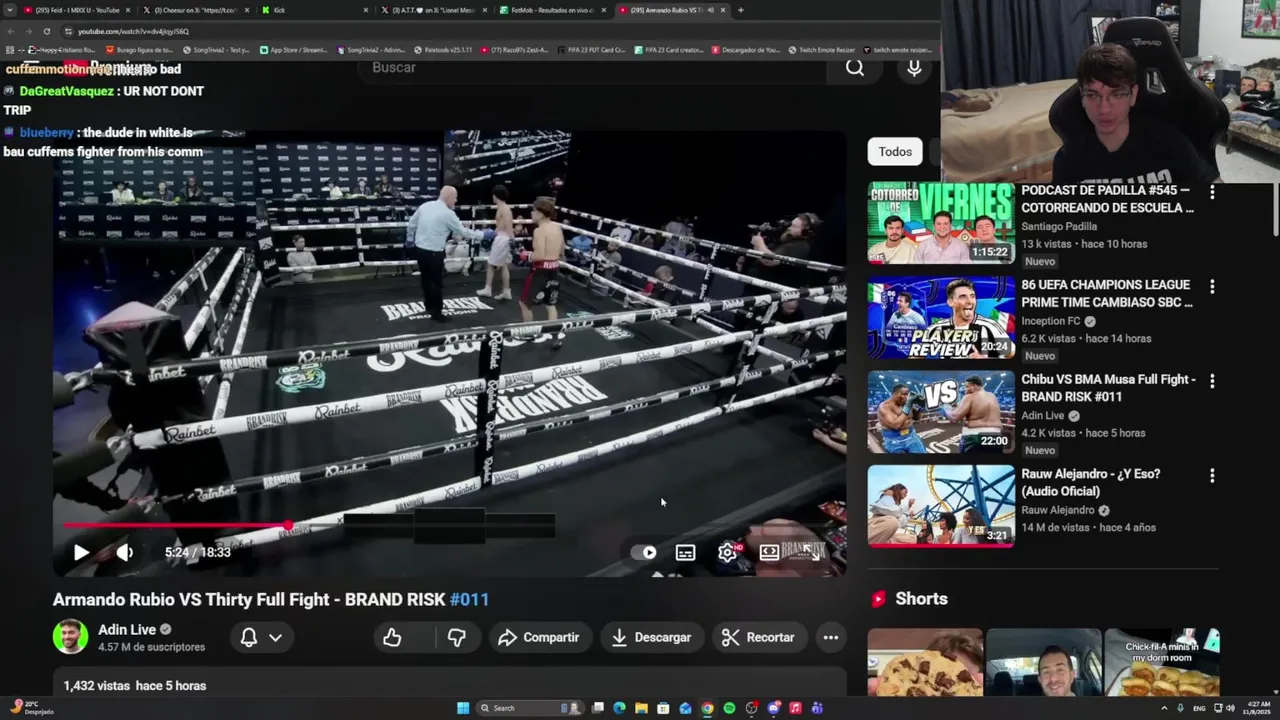Open options for Rauw Alejandro video
This screenshot has height=720, width=1280.
(x=1212, y=476)
